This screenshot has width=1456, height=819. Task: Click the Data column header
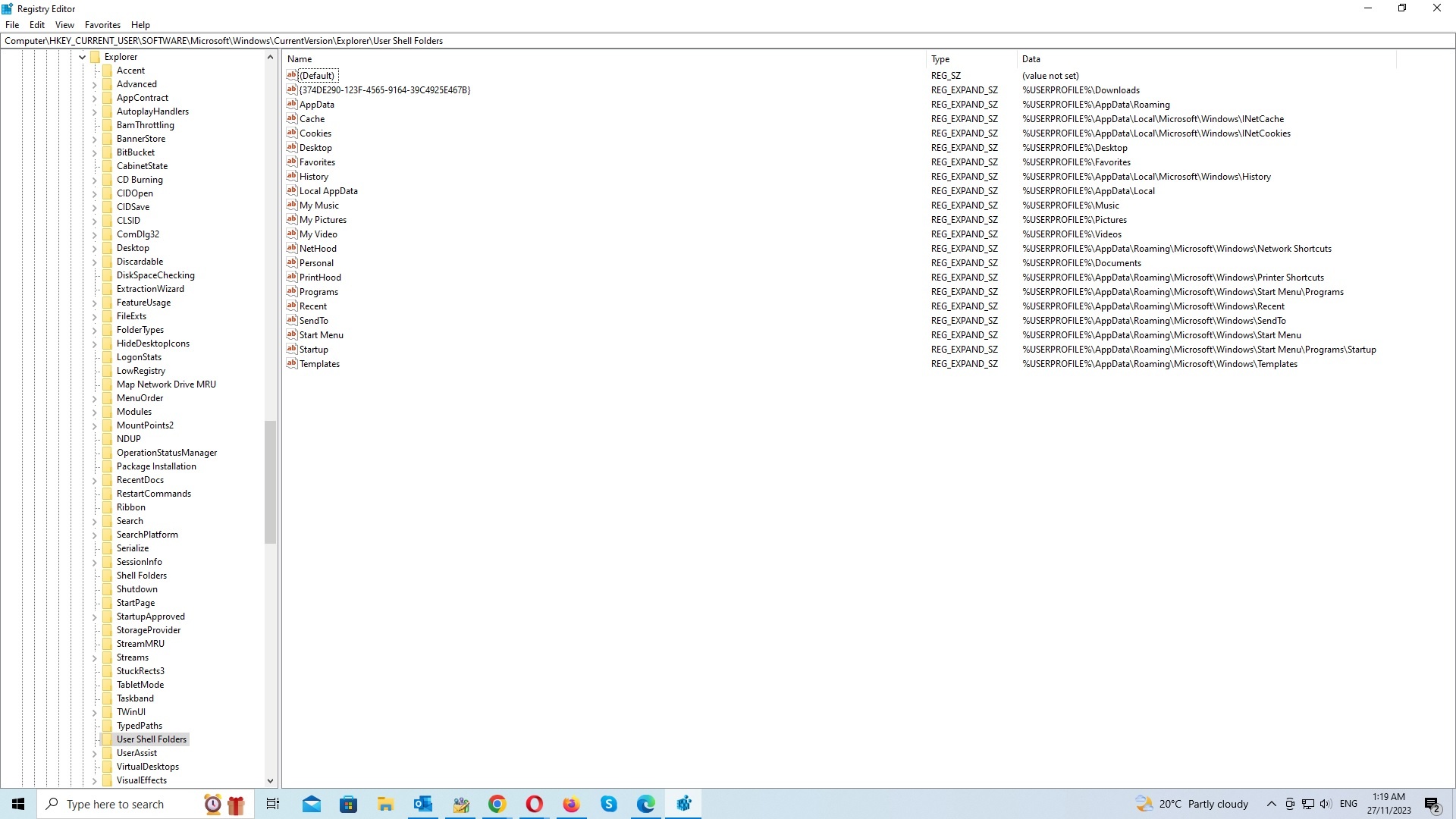[1206, 59]
